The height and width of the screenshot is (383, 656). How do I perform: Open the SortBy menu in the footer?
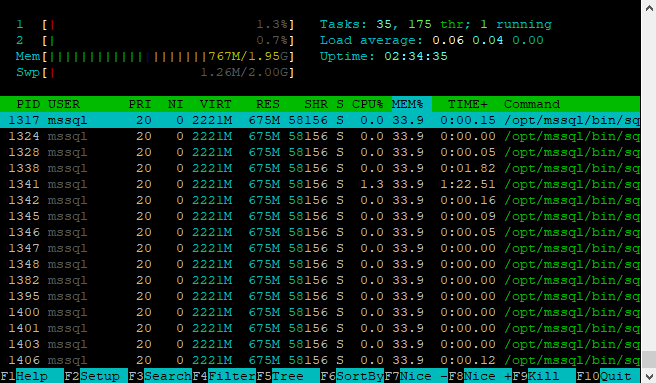(352, 376)
